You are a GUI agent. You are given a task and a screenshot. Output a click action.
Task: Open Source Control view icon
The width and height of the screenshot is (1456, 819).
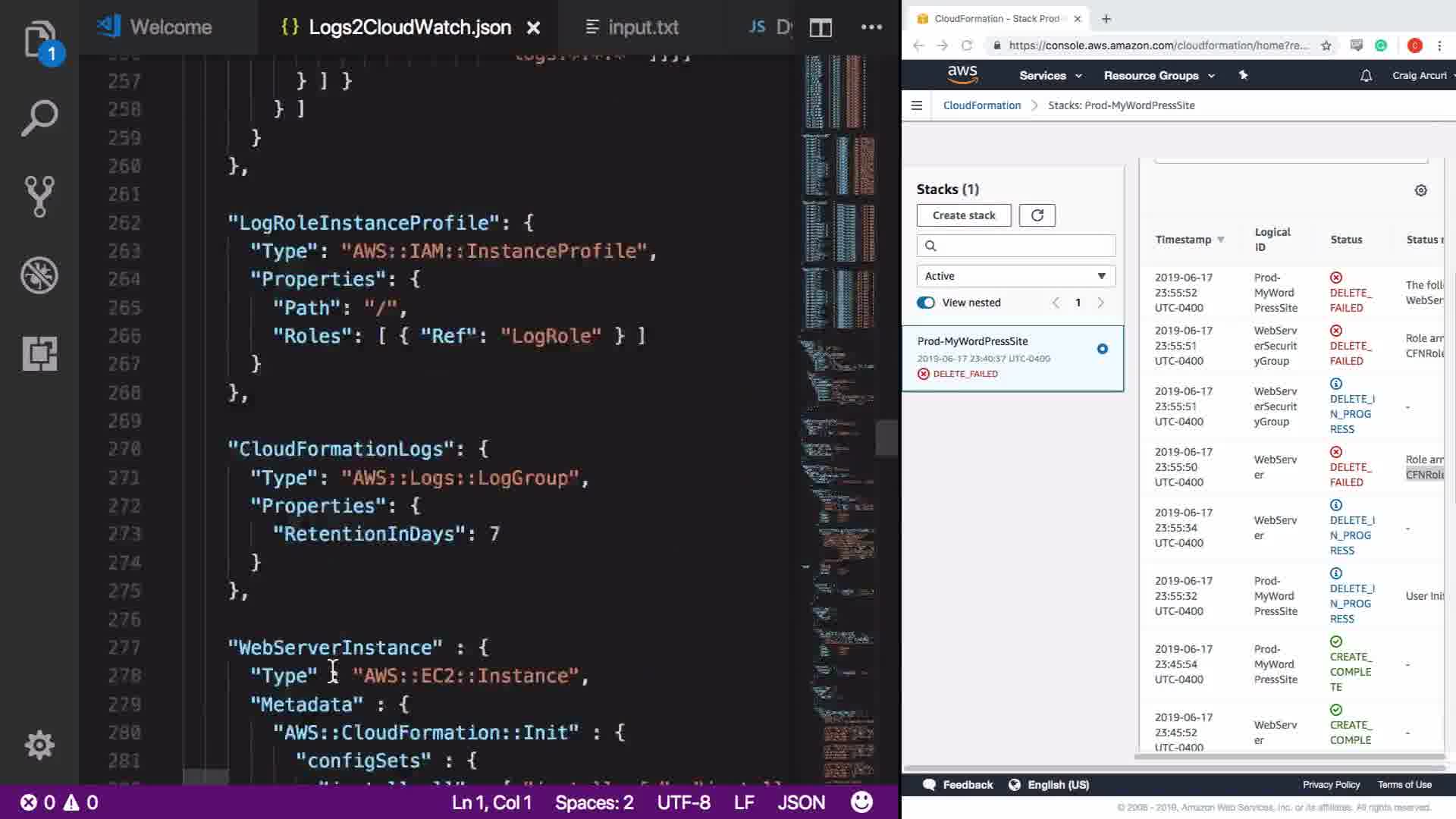coord(39,196)
